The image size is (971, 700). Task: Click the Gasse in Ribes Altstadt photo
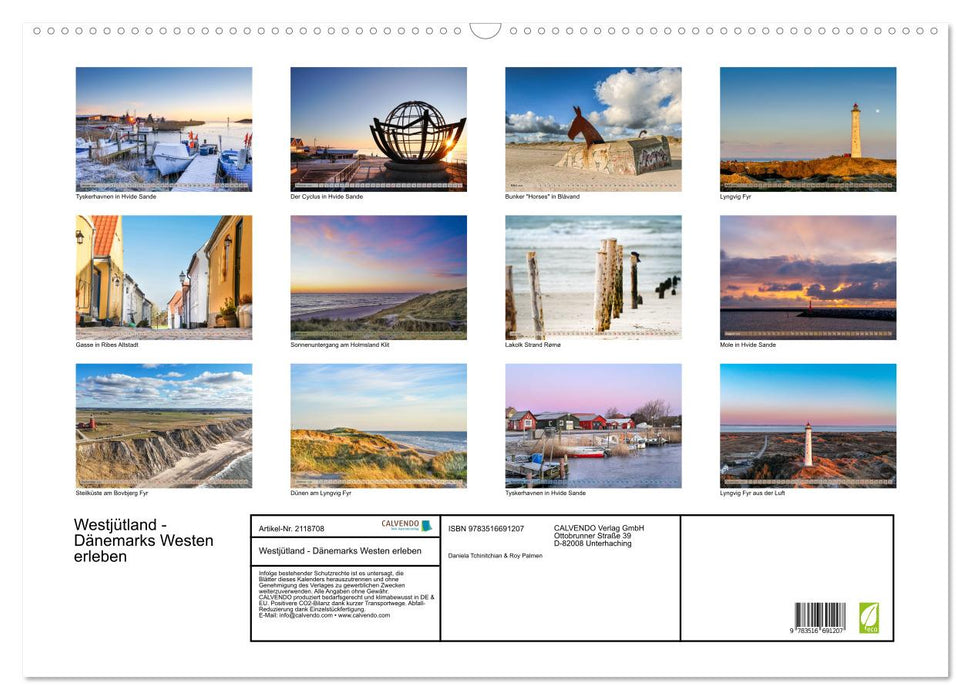pos(164,275)
